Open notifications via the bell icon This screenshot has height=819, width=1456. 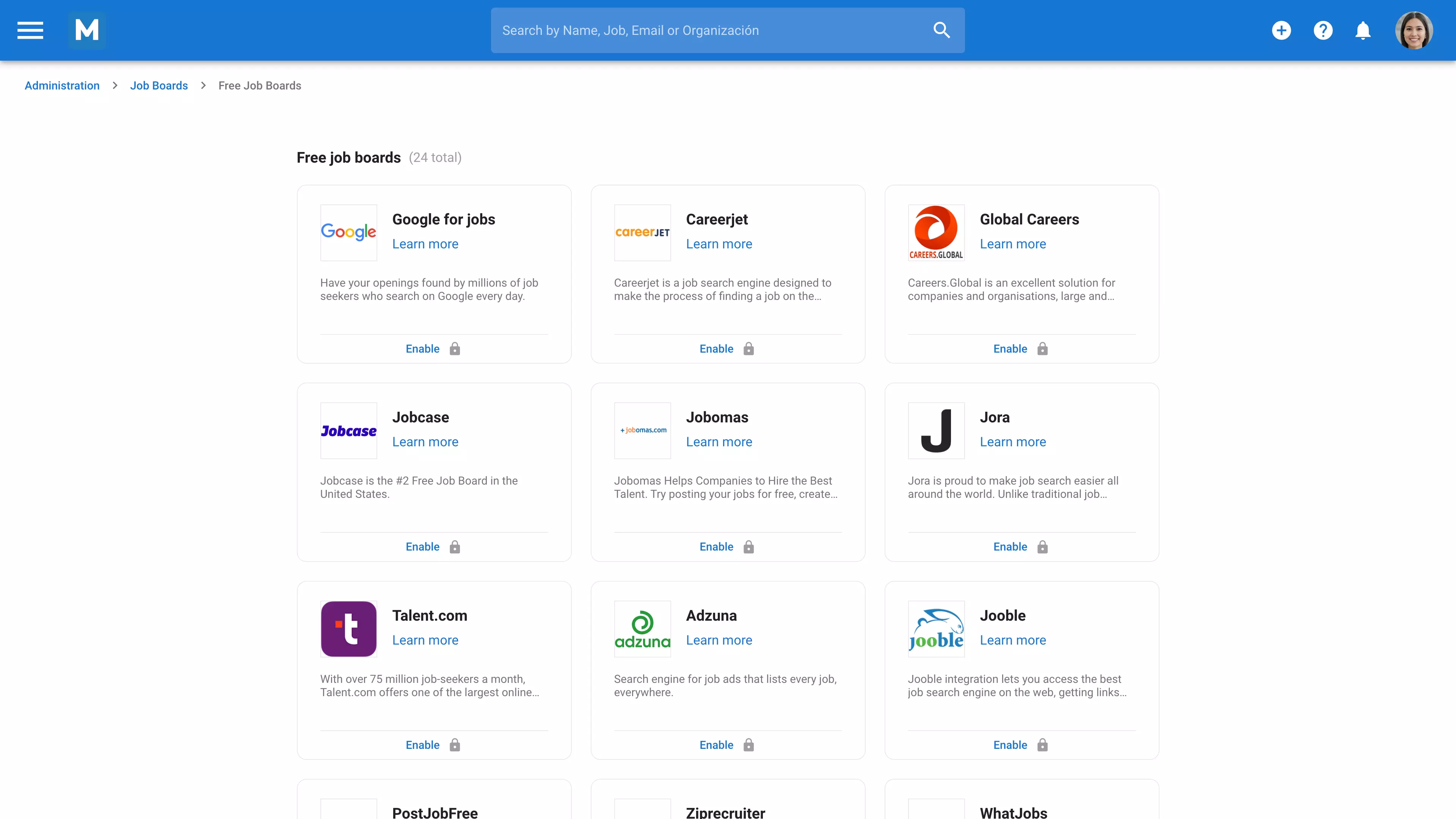(x=1363, y=30)
